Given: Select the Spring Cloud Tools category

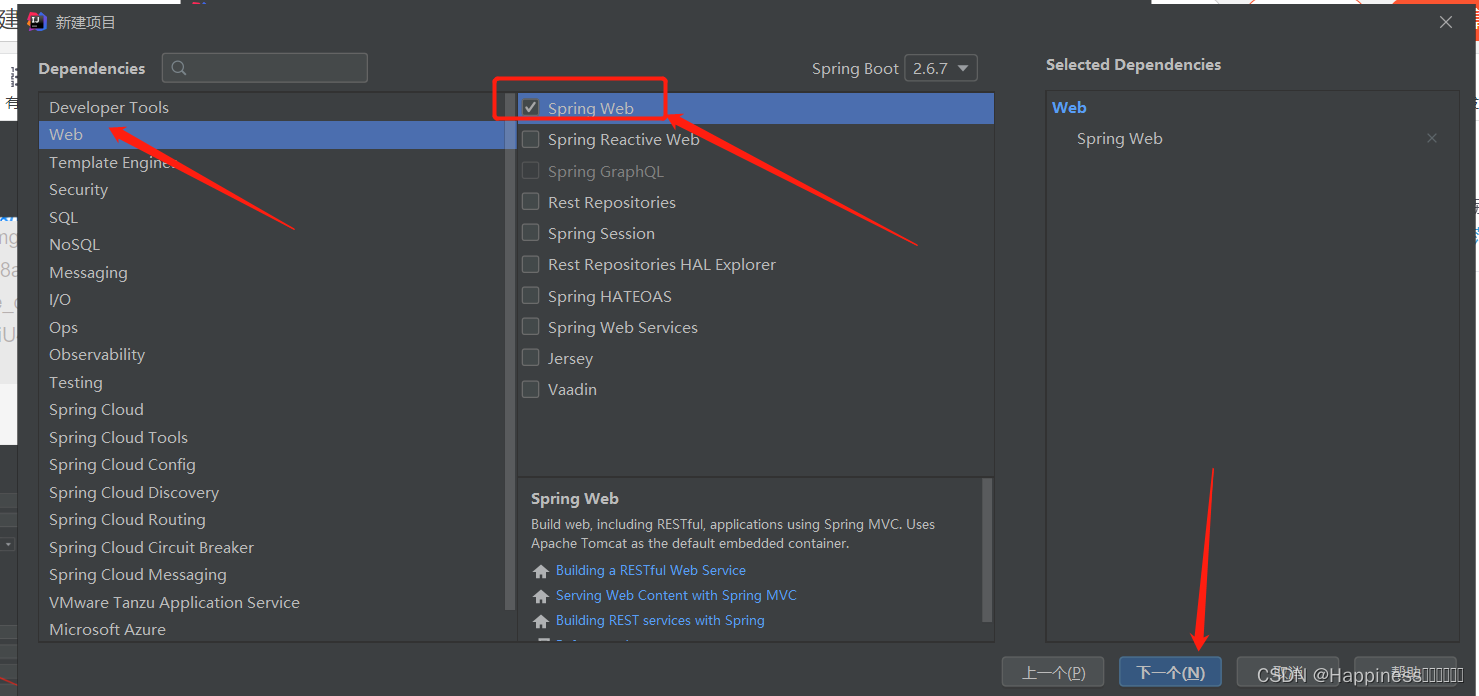Looking at the screenshot, I should coord(272,437).
